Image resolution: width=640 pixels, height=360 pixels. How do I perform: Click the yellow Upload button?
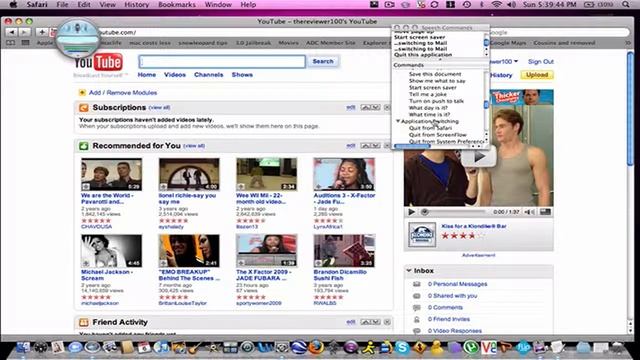pyautogui.click(x=537, y=75)
